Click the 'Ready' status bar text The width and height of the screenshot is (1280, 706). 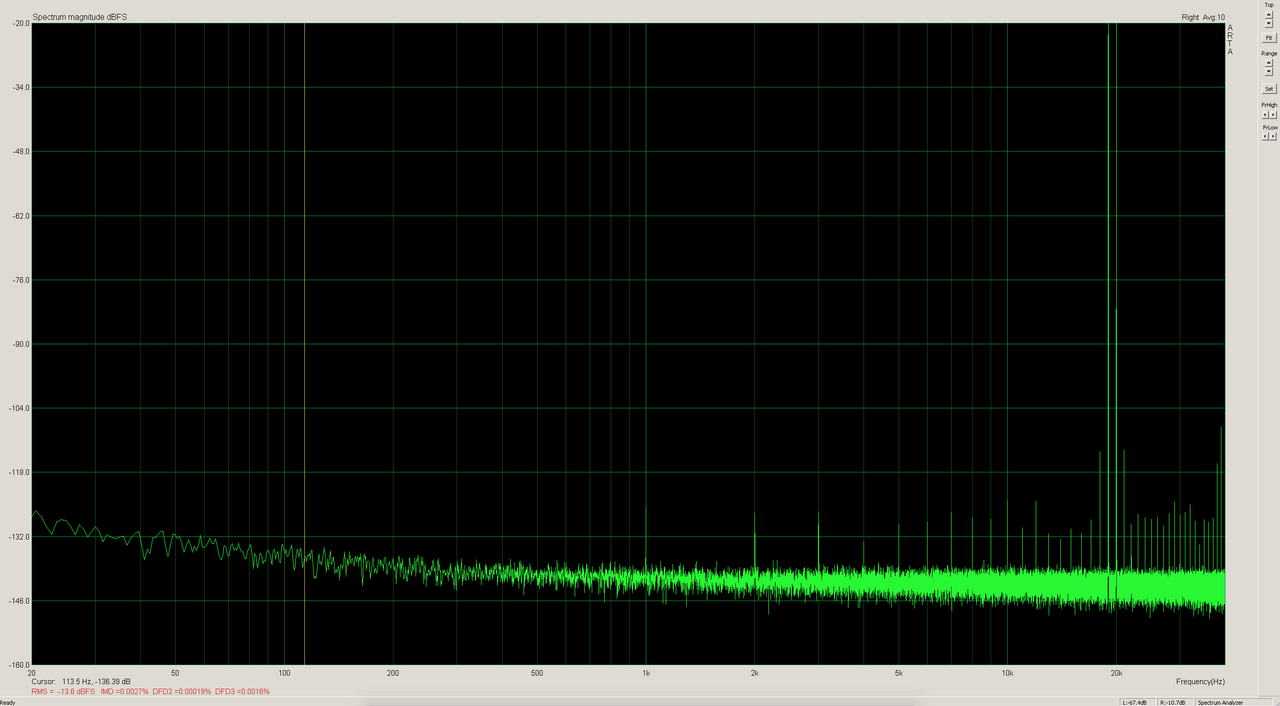pyautogui.click(x=8, y=702)
